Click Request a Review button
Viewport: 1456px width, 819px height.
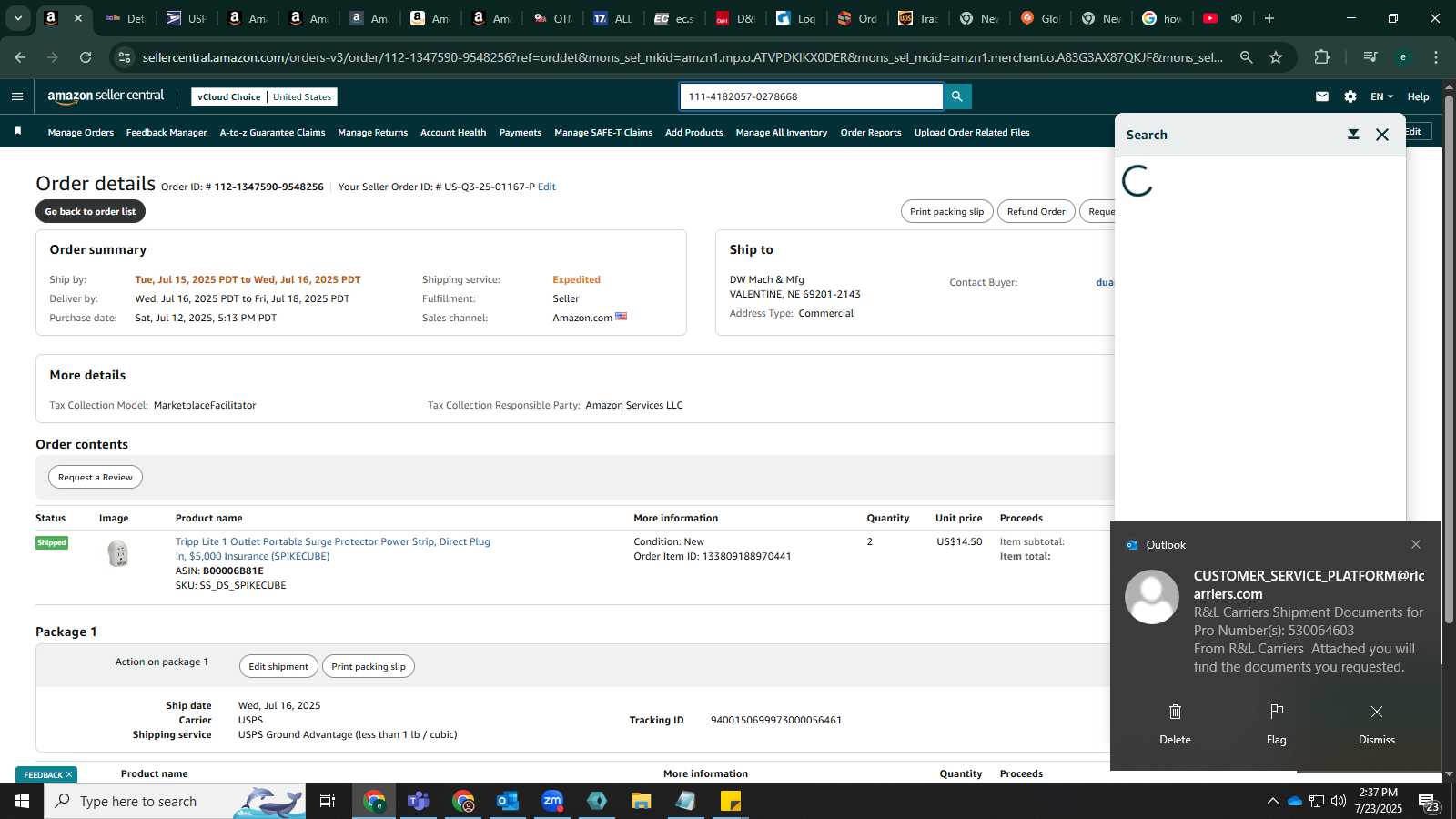96,477
